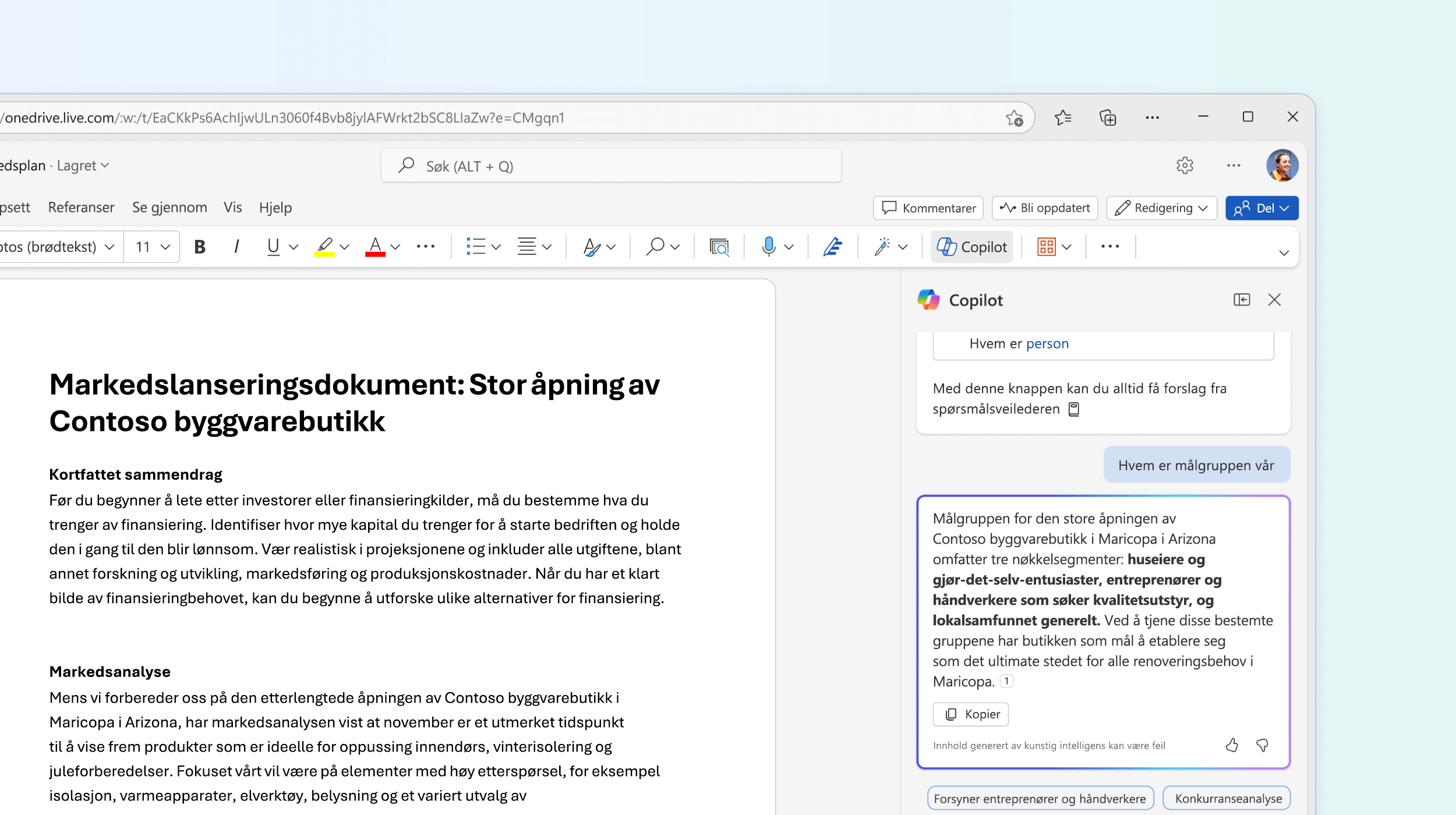The image size is (1456, 815).
Task: Dock the Copilot pane icon
Action: (x=1242, y=300)
